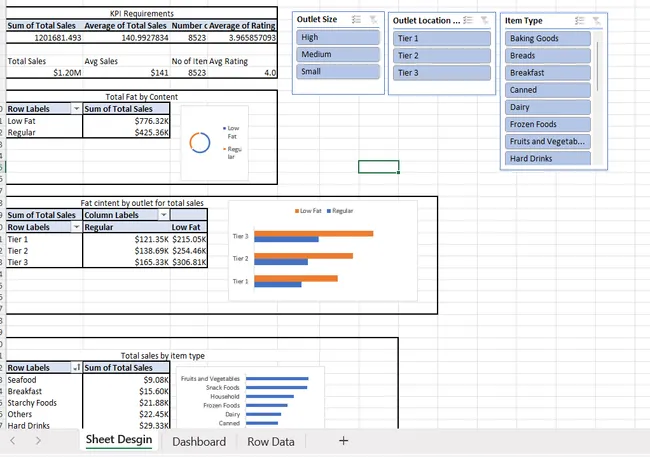Click the $776.32K Low Fat cell
This screenshot has width=650, height=457.
[126, 121]
